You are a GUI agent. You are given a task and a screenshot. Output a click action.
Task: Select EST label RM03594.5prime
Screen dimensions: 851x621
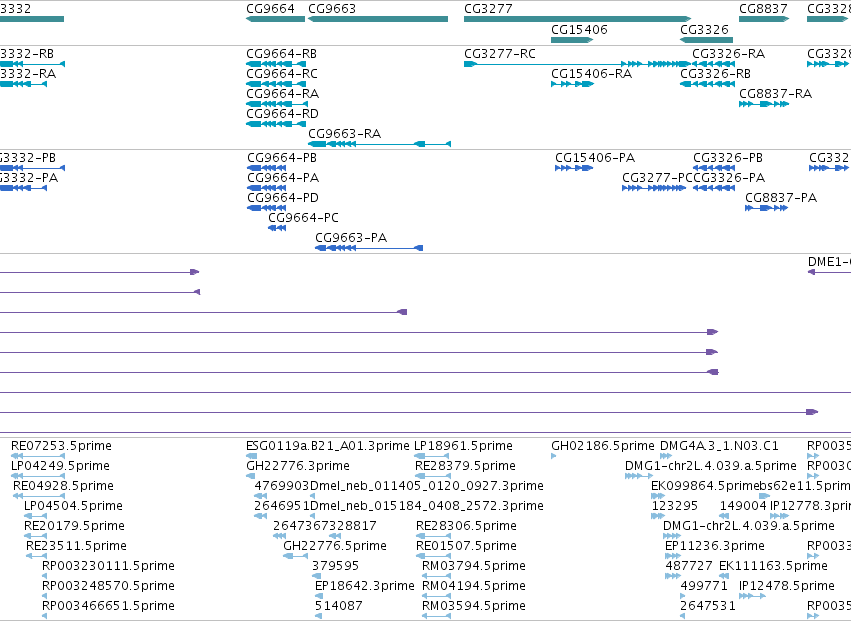(x=474, y=606)
